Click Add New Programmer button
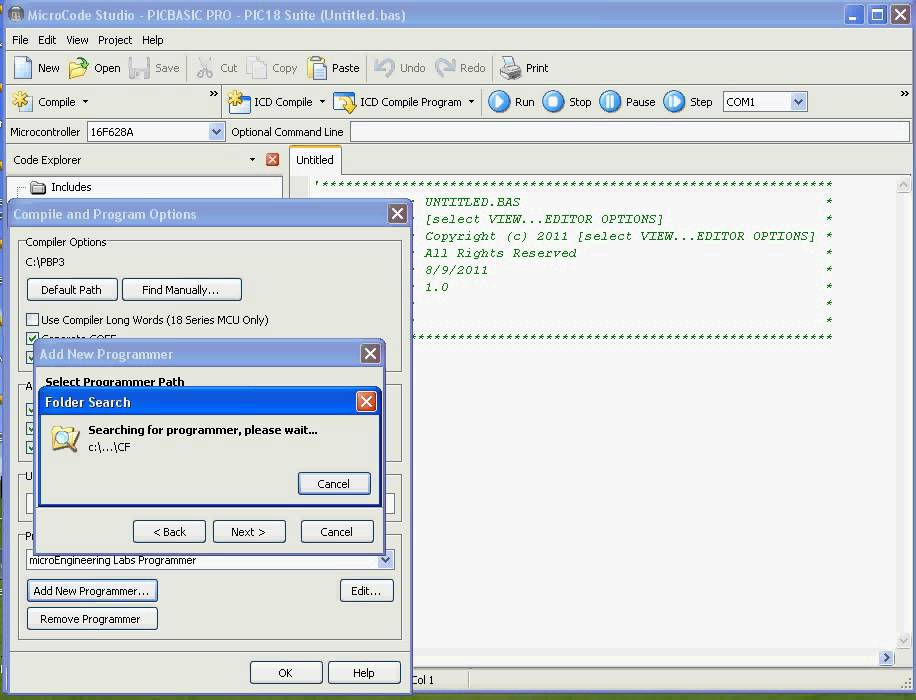916x700 pixels. click(92, 591)
